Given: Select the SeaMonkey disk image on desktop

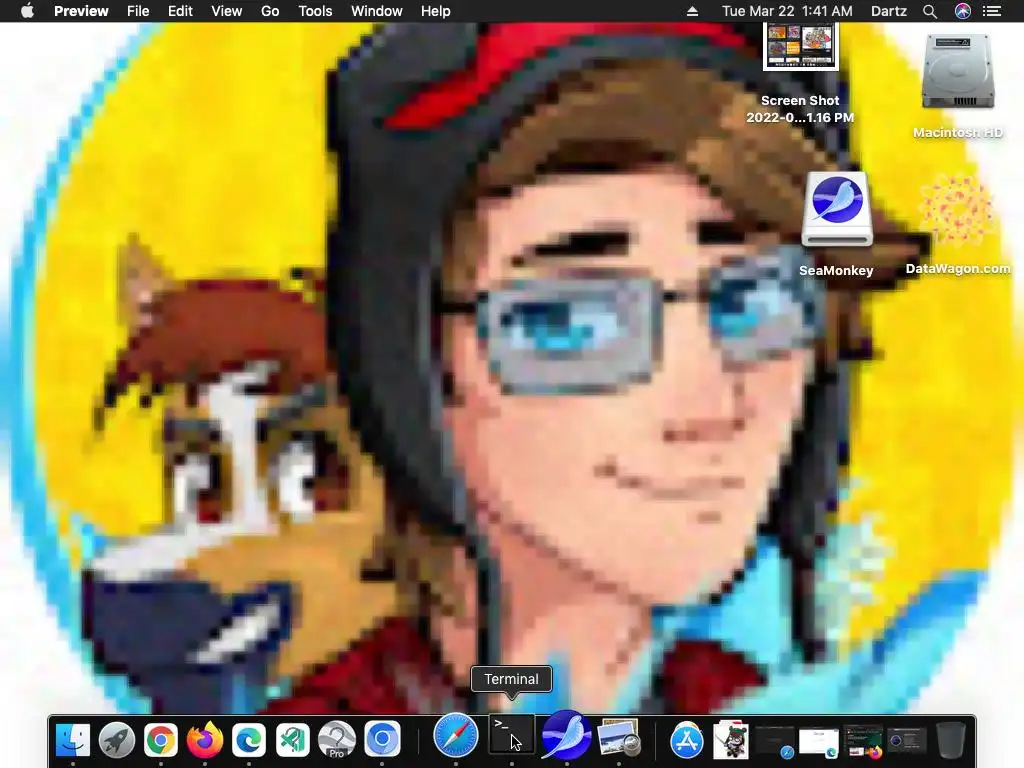Looking at the screenshot, I should click(837, 210).
